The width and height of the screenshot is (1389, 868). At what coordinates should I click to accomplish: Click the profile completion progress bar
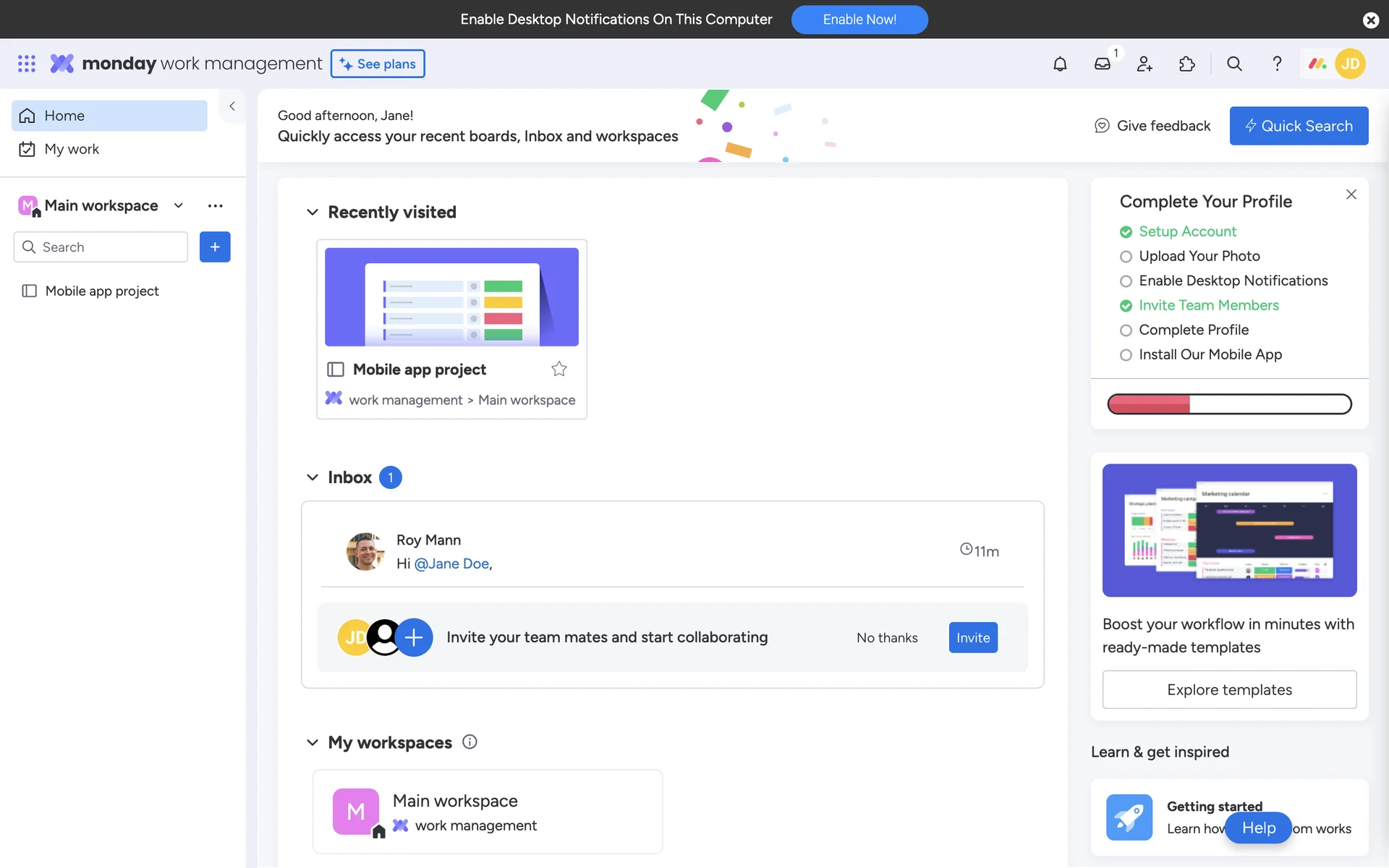[x=1229, y=404]
